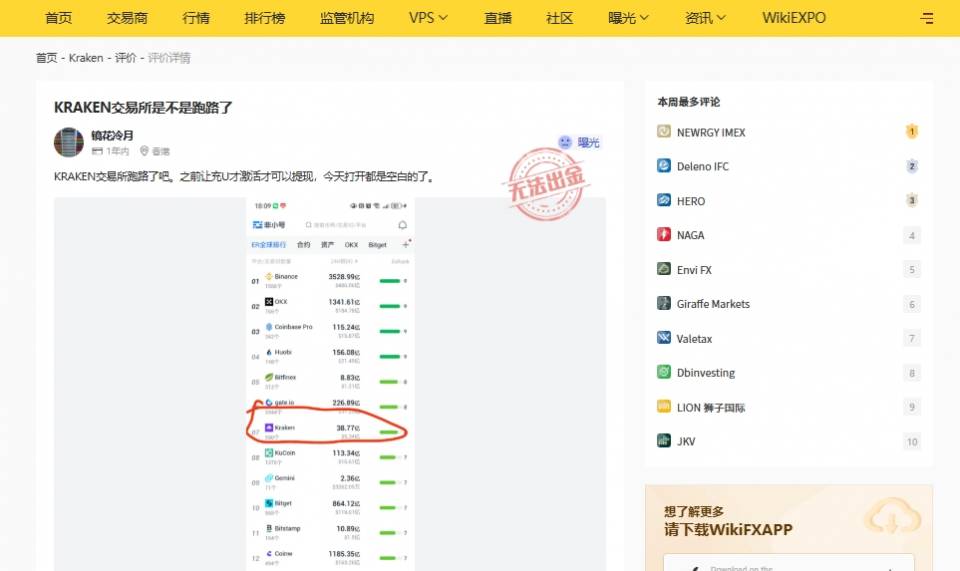
Task: Click the Envi FX logo icon
Action: point(664,269)
